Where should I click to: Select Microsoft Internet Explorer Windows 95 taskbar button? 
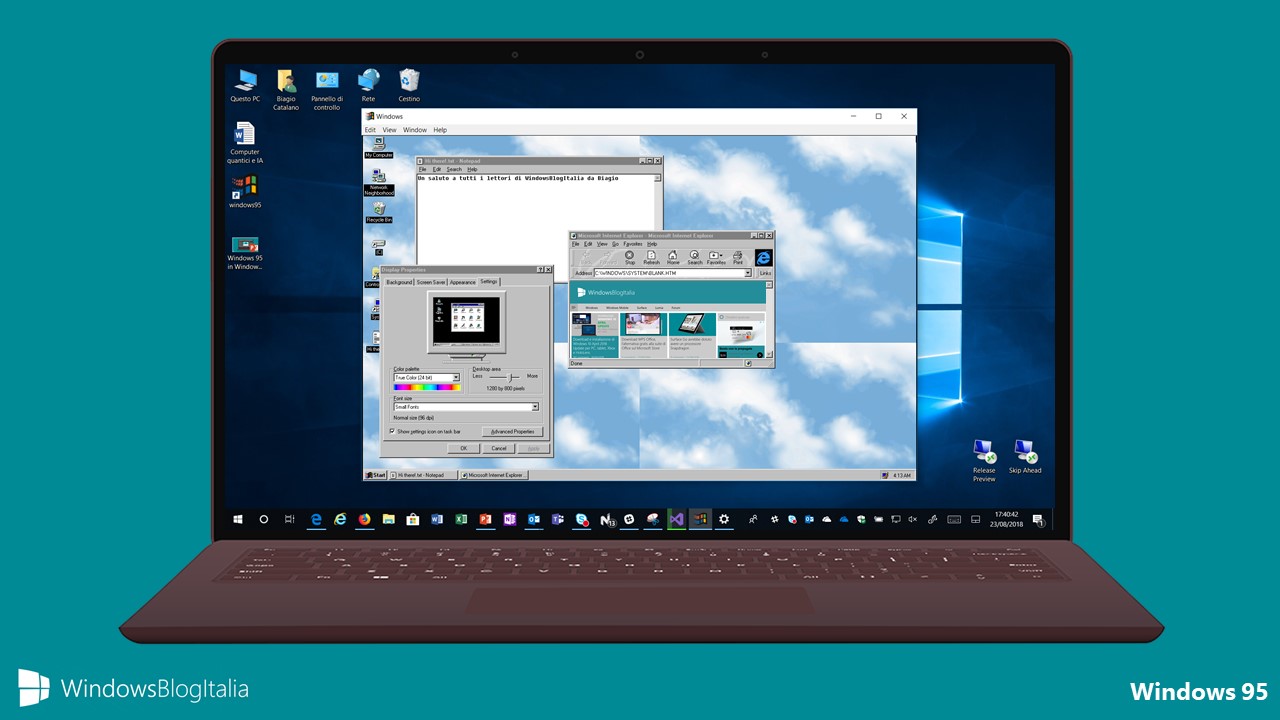494,475
